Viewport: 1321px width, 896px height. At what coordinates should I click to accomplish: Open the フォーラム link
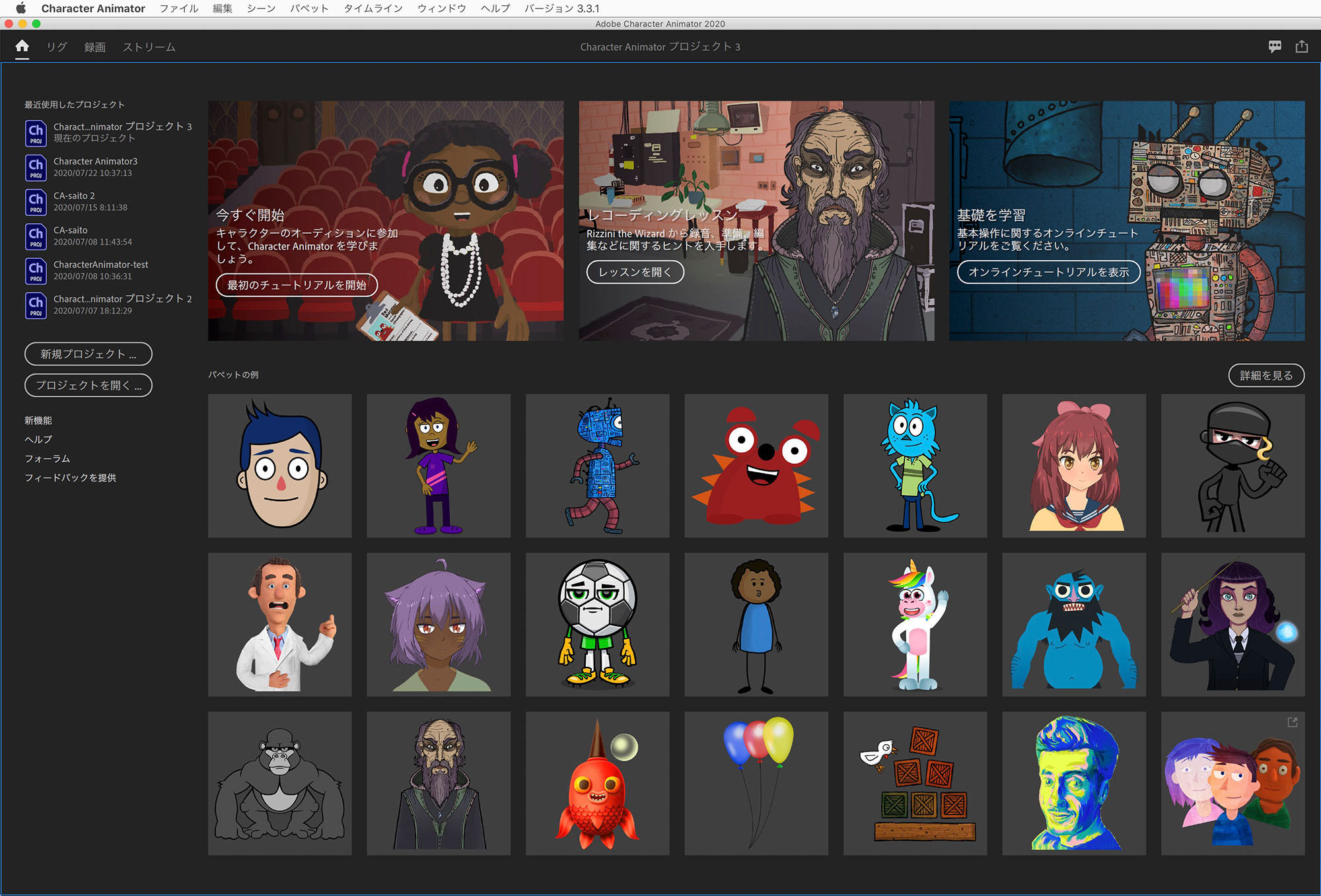[47, 458]
